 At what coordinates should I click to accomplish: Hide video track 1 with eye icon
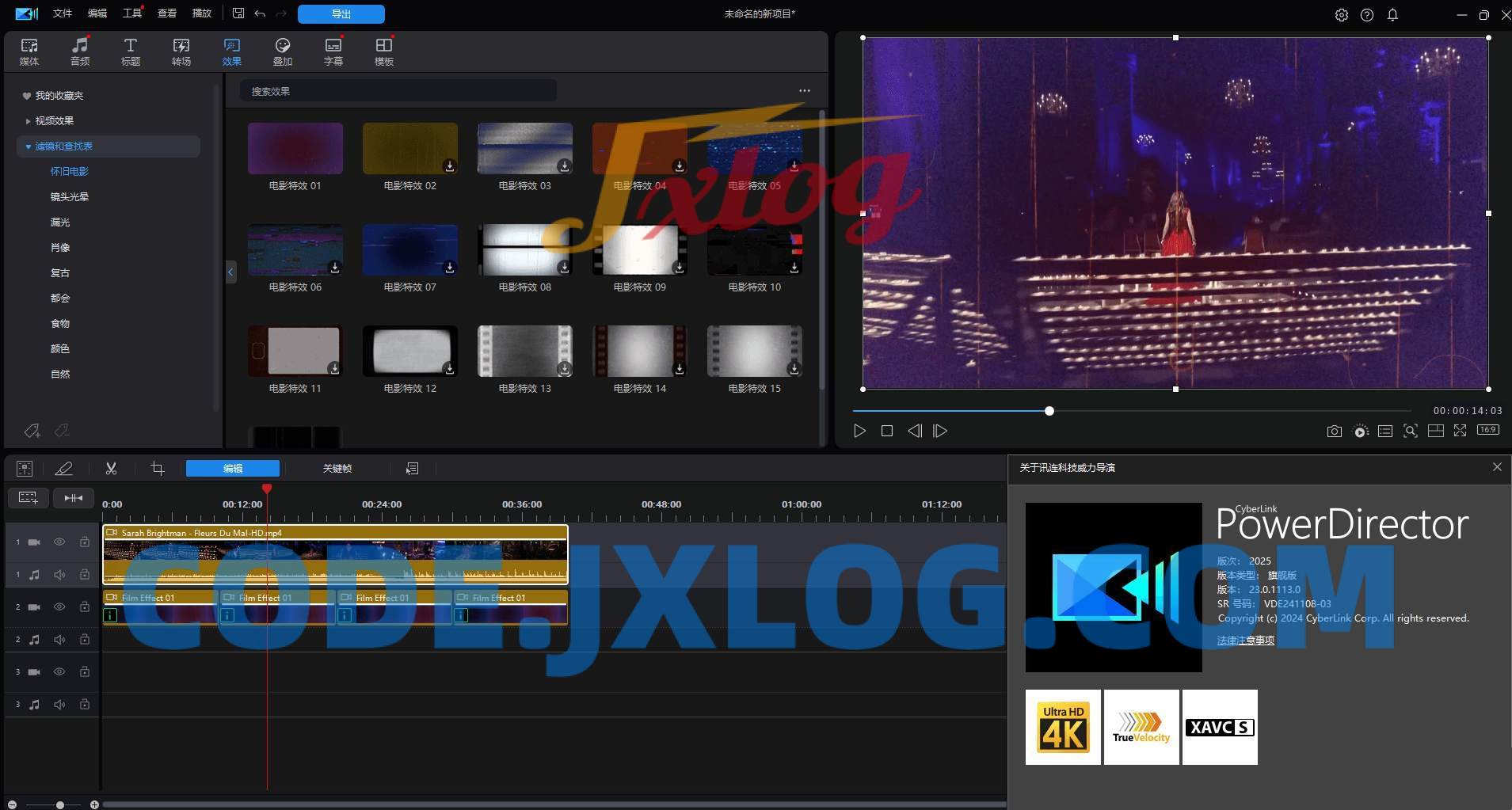(59, 542)
